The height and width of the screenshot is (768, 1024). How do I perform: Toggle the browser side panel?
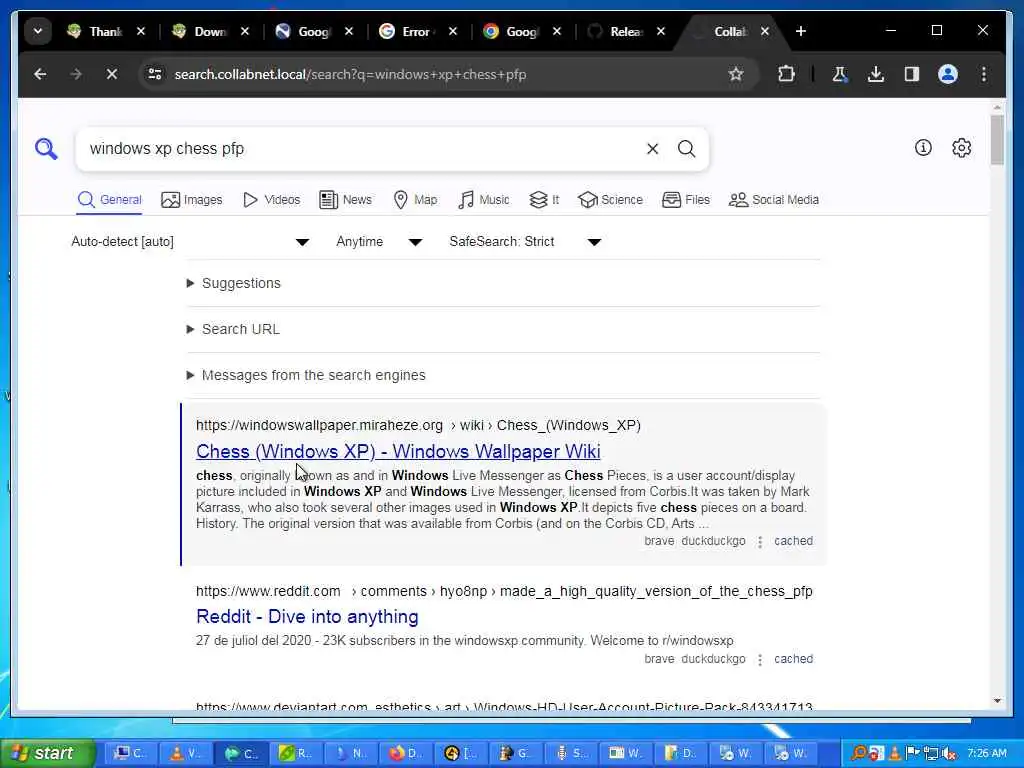[x=912, y=74]
